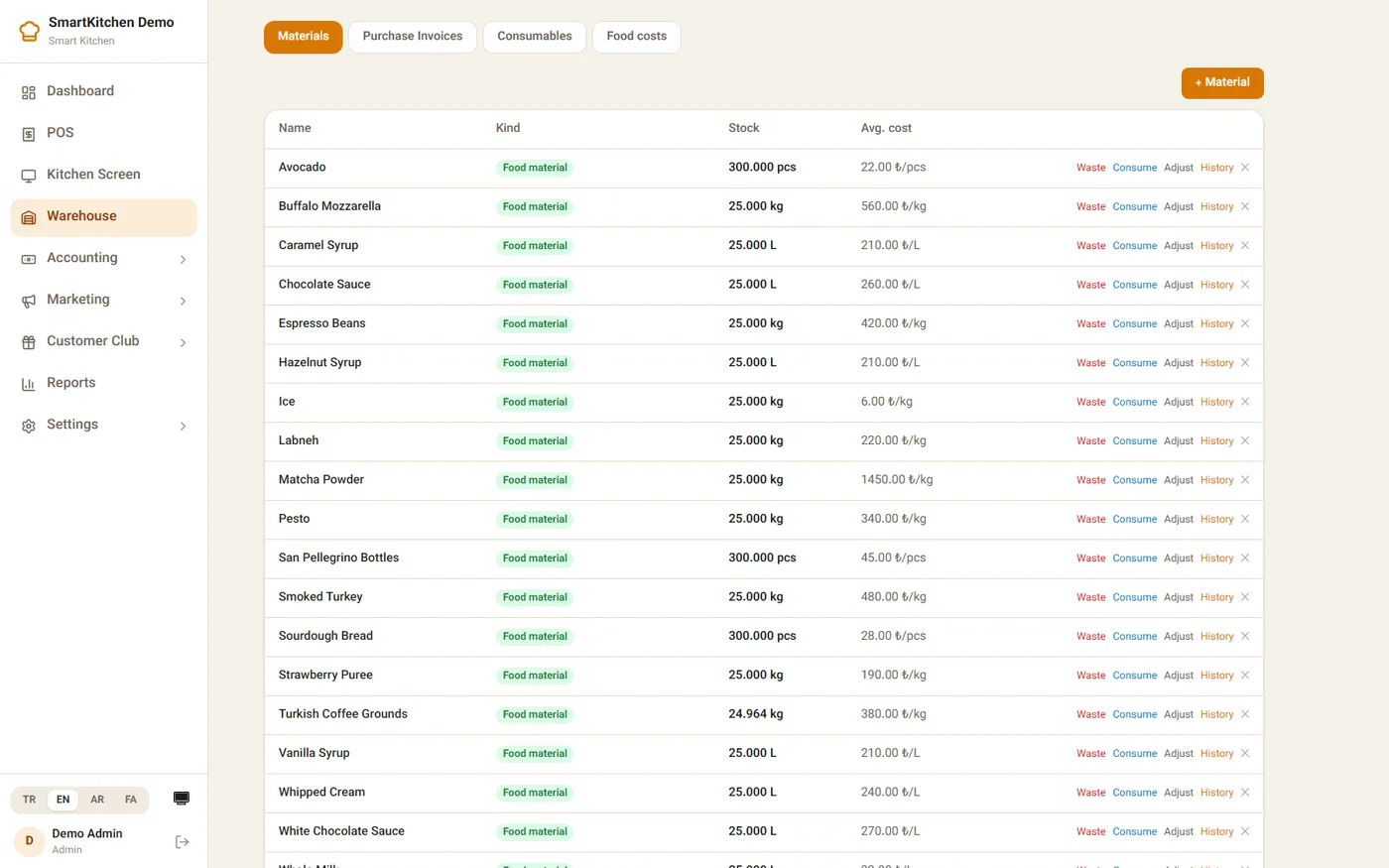Click Consume for Matcha Powder
Viewport: 1389px width, 868px height.
(x=1135, y=480)
